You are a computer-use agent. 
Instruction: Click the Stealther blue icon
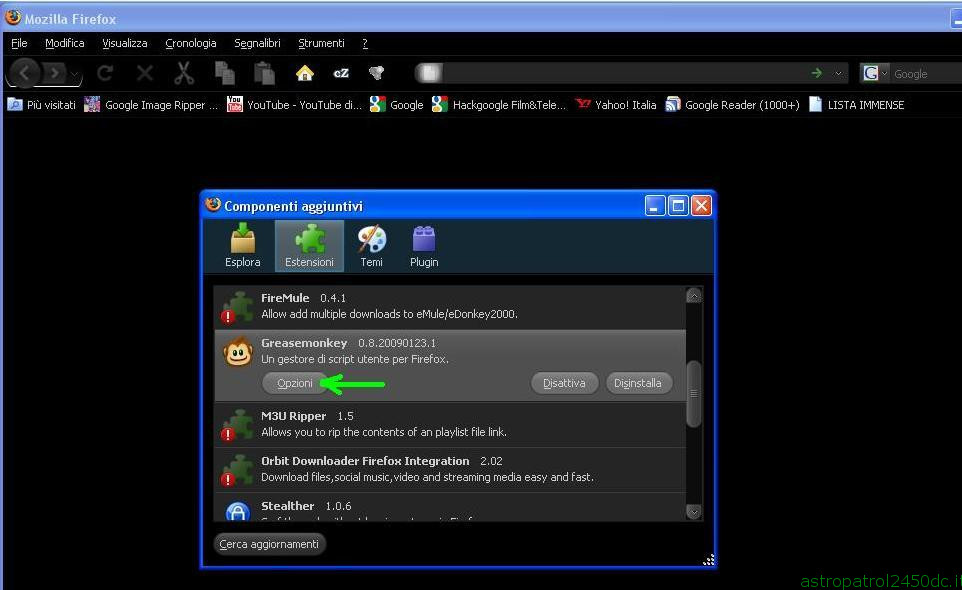237,511
